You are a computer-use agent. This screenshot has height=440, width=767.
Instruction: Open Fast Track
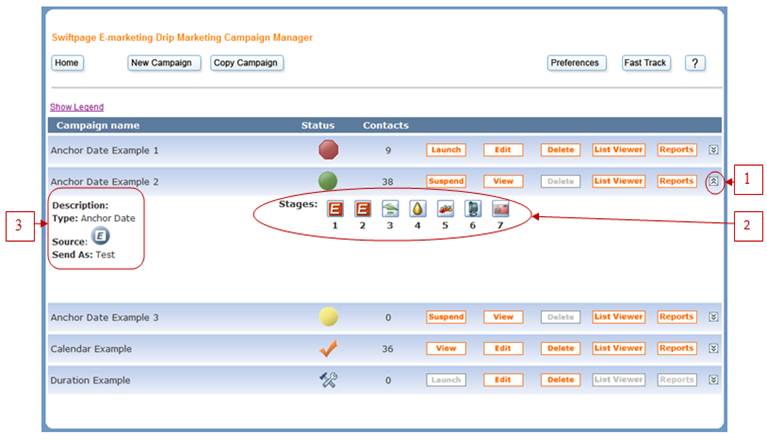(x=646, y=63)
